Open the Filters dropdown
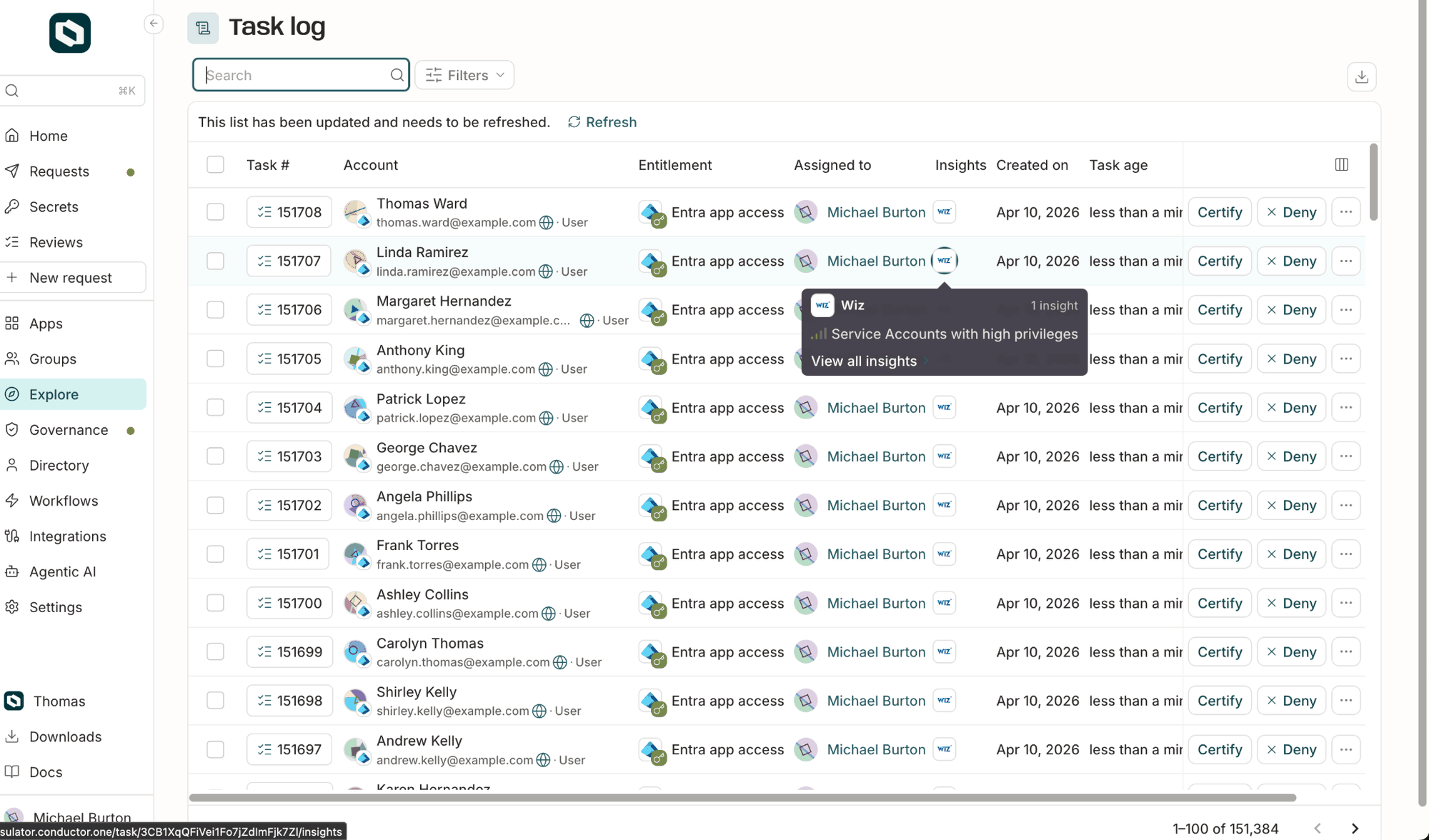The height and width of the screenshot is (840, 1429). [464, 75]
